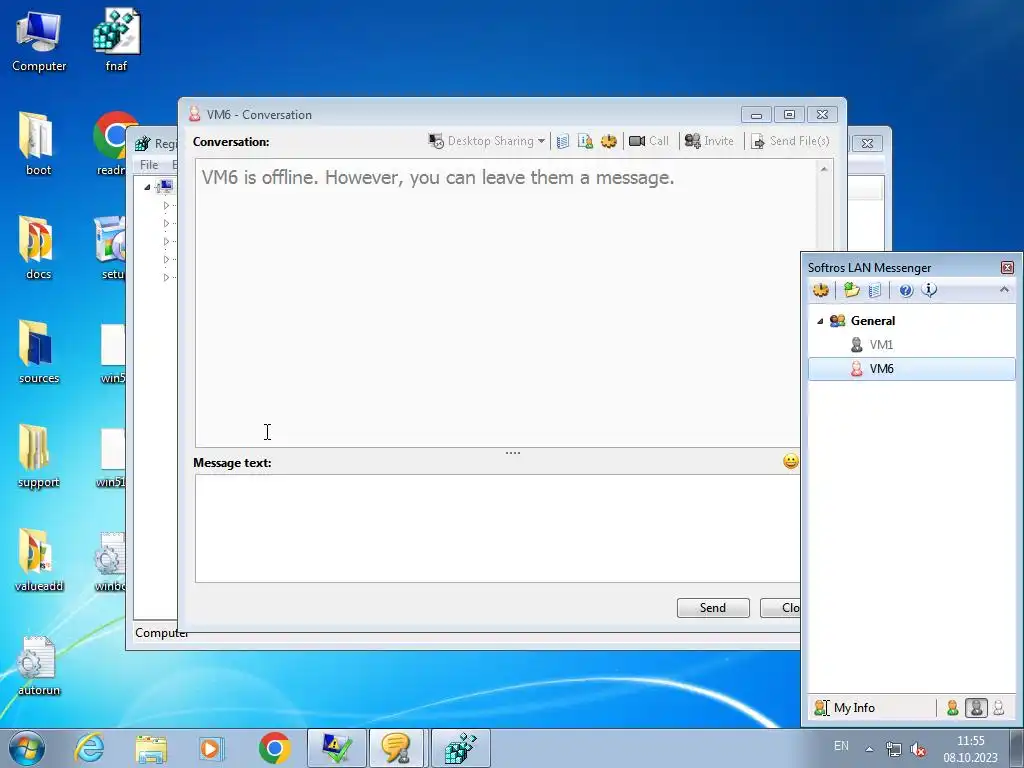The image size is (1024, 768).
Task: Set status to Away (white user icon)
Action: coord(999,708)
